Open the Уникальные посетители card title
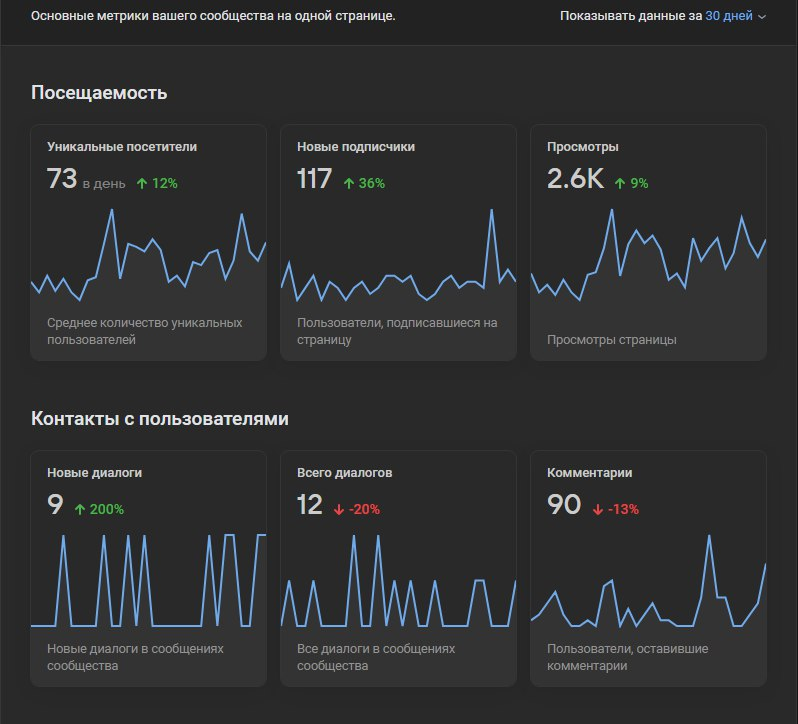The image size is (798, 724). 122,147
